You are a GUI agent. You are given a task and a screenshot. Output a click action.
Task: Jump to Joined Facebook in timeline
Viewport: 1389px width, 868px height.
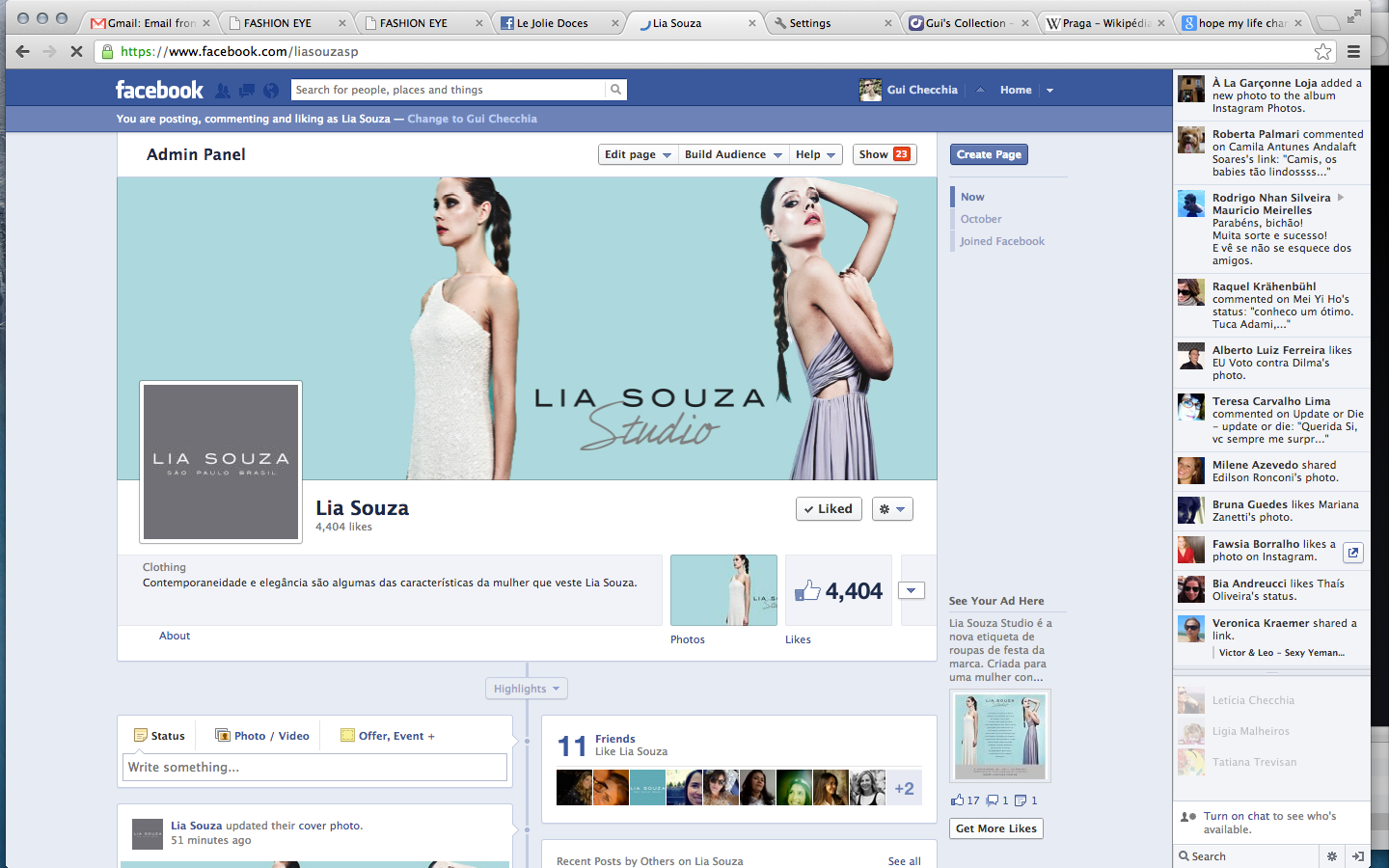[x=1002, y=241]
